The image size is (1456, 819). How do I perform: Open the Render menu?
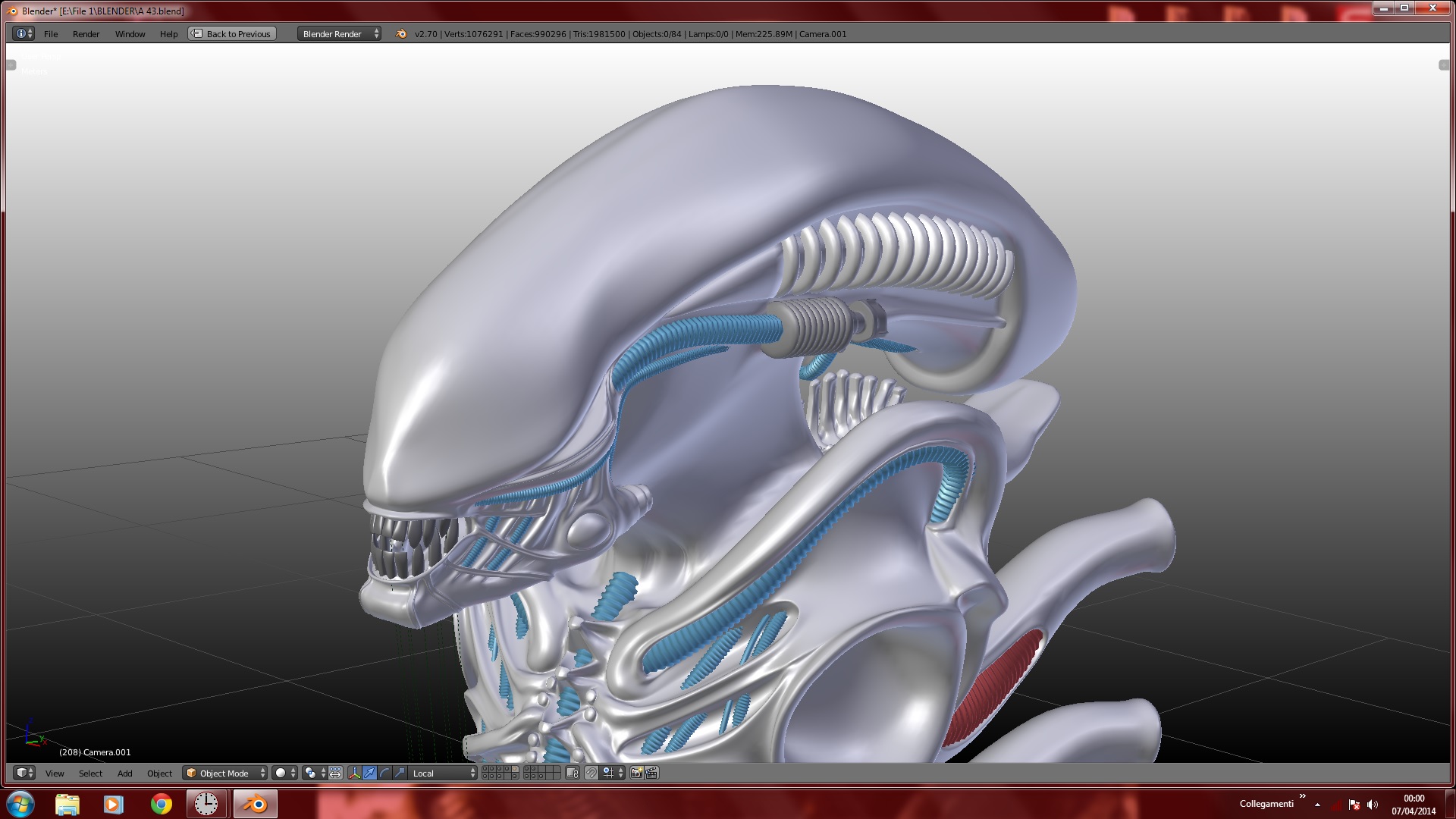(x=86, y=34)
